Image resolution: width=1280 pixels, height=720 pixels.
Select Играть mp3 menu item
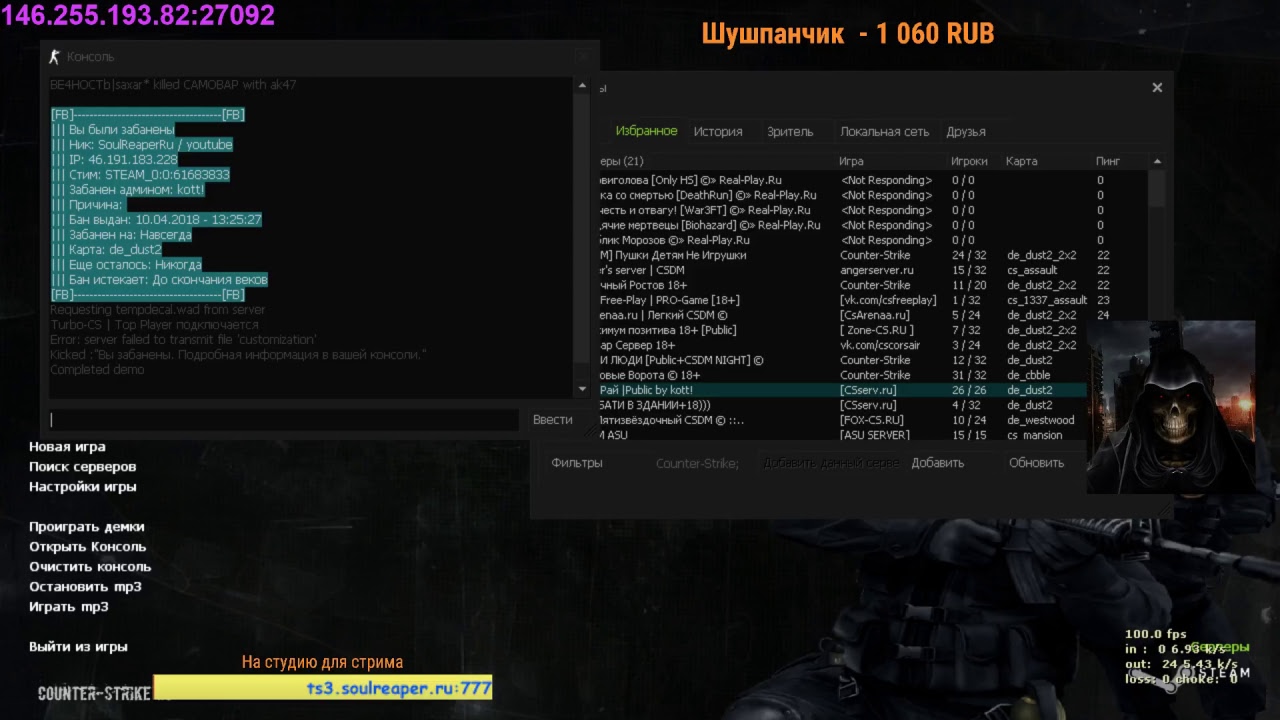[x=68, y=607]
